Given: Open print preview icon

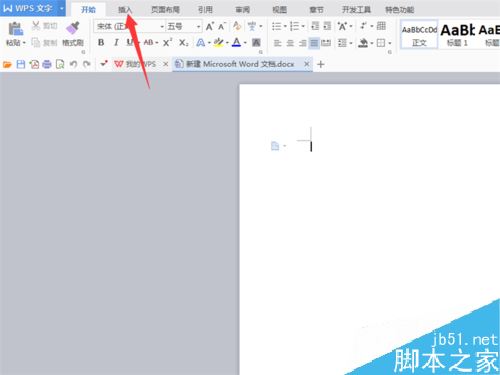Looking at the screenshot, I should tap(60, 64).
